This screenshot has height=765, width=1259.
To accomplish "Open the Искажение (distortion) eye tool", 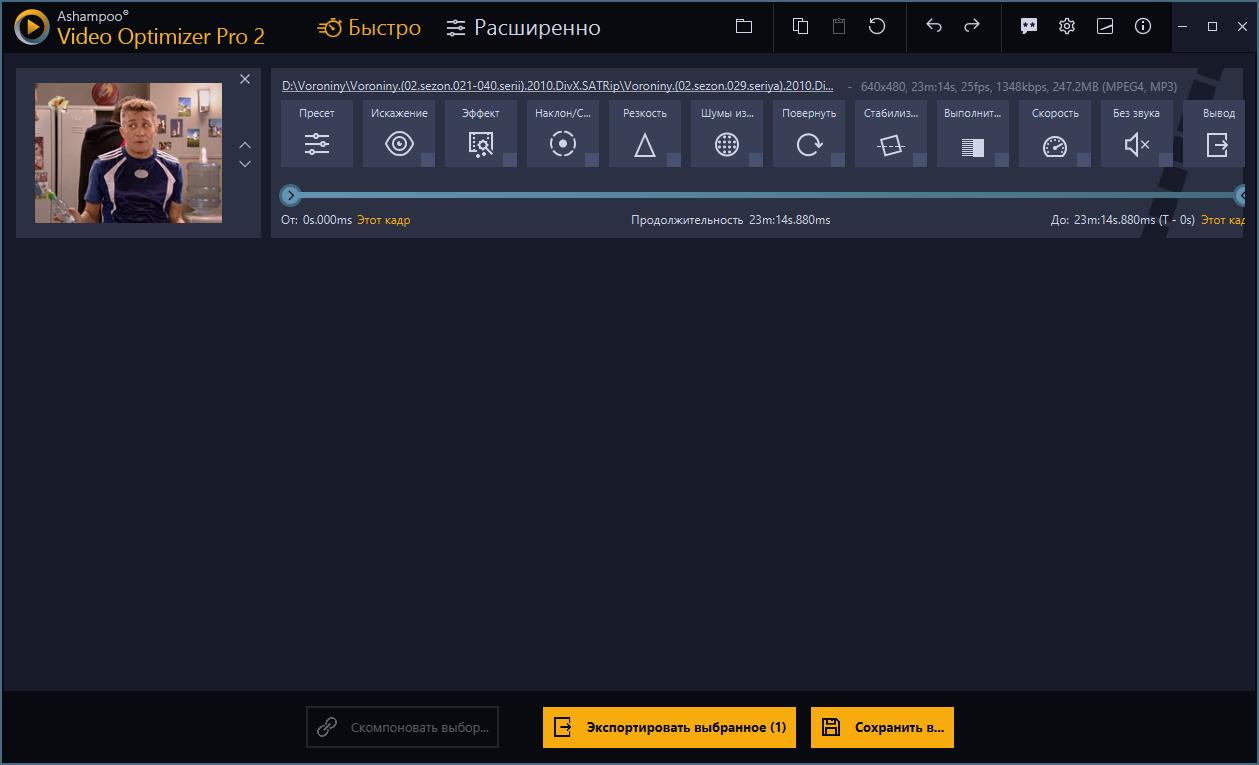I will coord(399,144).
